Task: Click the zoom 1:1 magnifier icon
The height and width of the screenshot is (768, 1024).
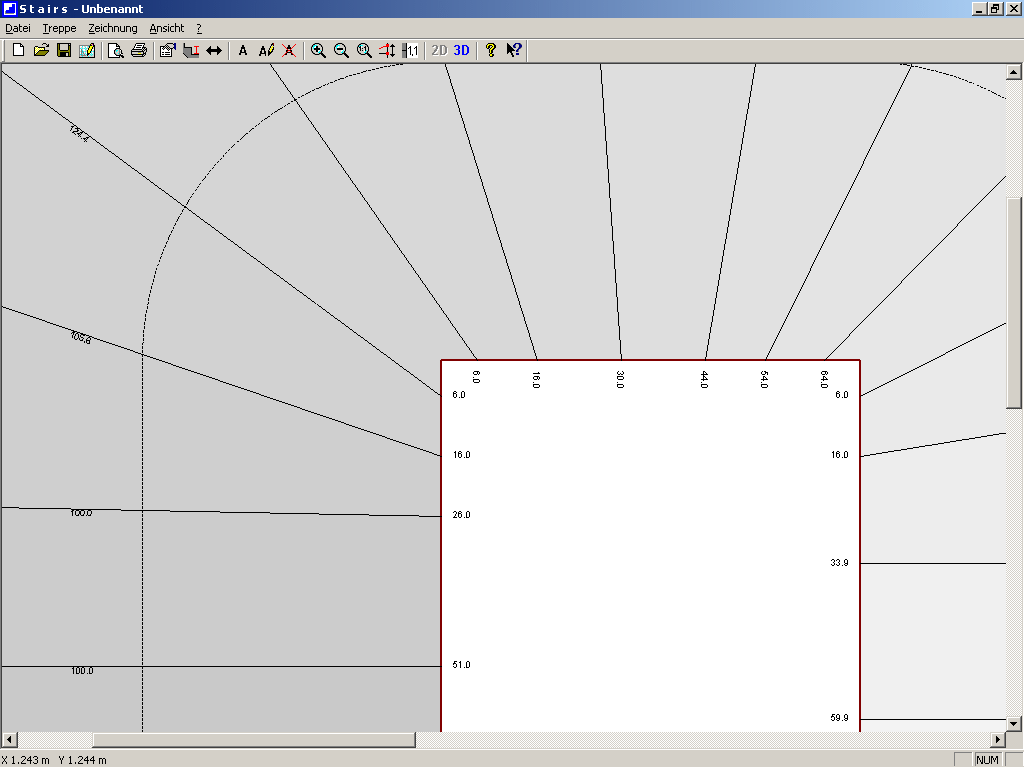Action: click(x=364, y=50)
